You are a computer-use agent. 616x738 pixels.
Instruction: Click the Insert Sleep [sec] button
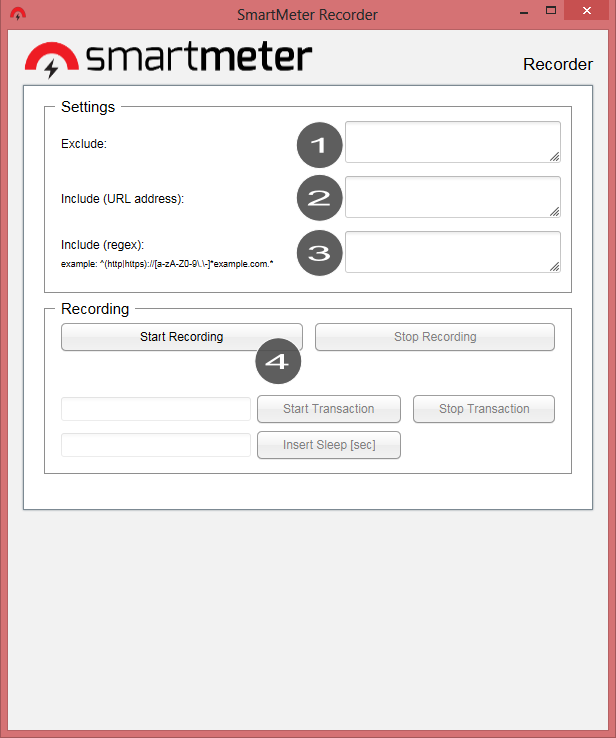pos(328,445)
